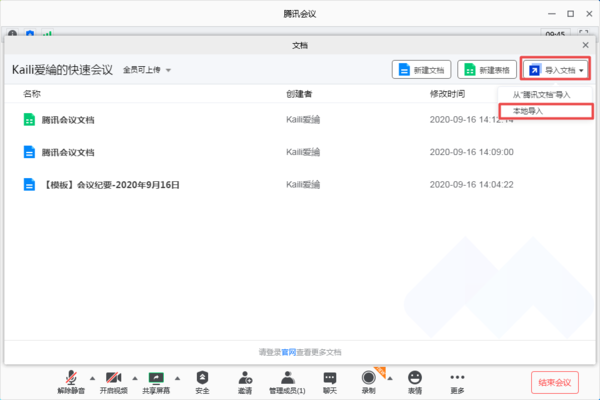The height and width of the screenshot is (400, 600).
Task: Click the 09:45 meeting timer
Action: [x=555, y=34]
